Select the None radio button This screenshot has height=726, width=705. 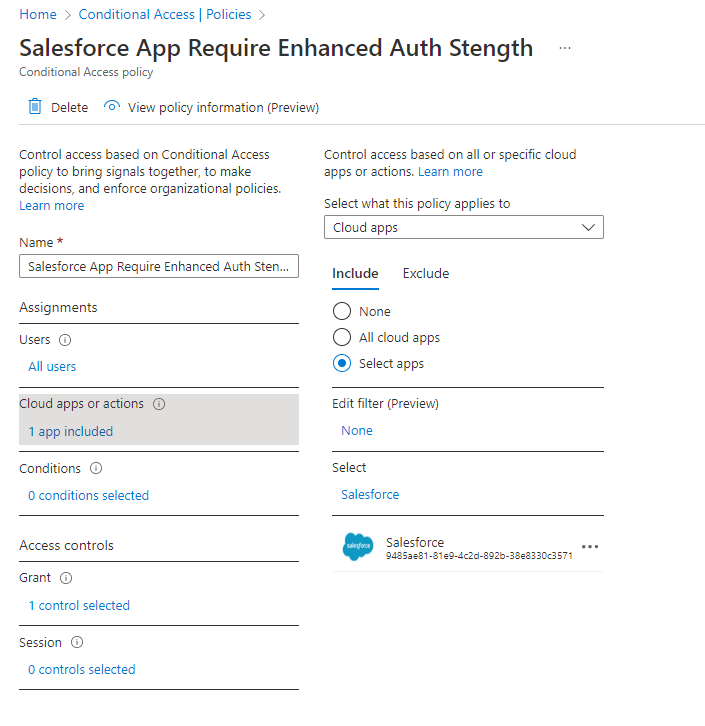(x=342, y=311)
